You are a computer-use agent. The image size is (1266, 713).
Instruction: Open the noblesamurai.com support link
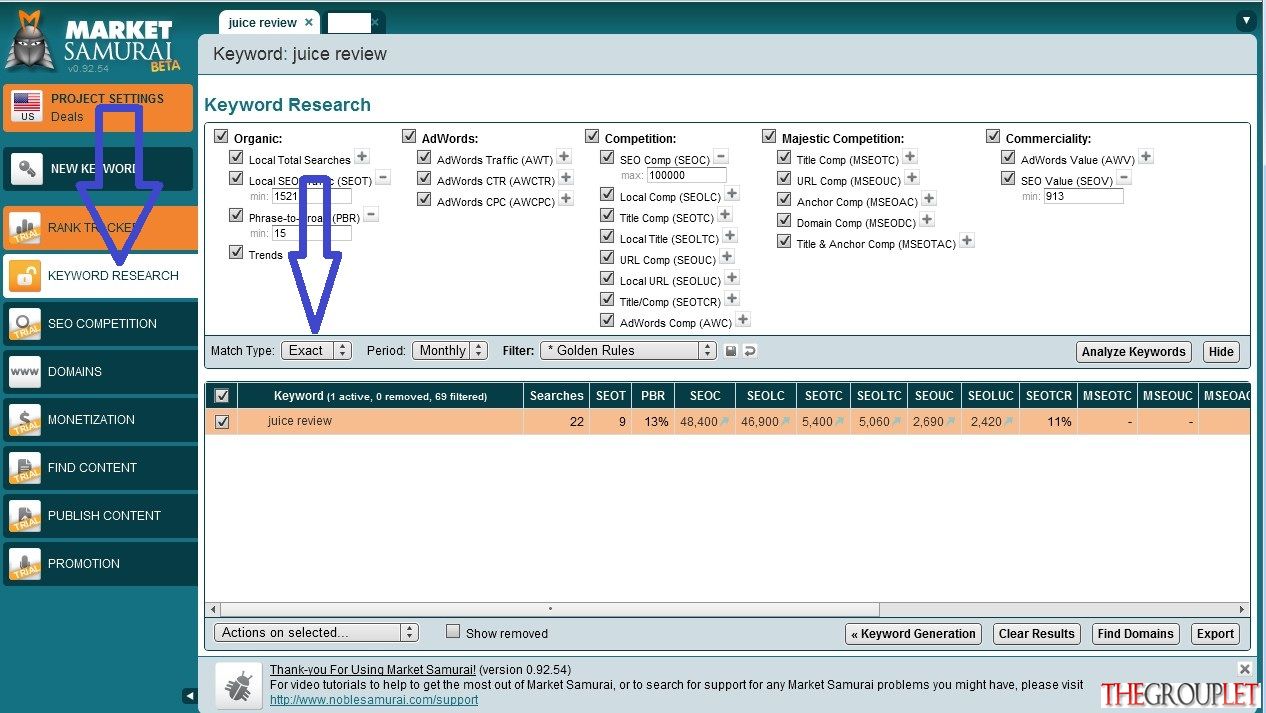[x=374, y=700]
